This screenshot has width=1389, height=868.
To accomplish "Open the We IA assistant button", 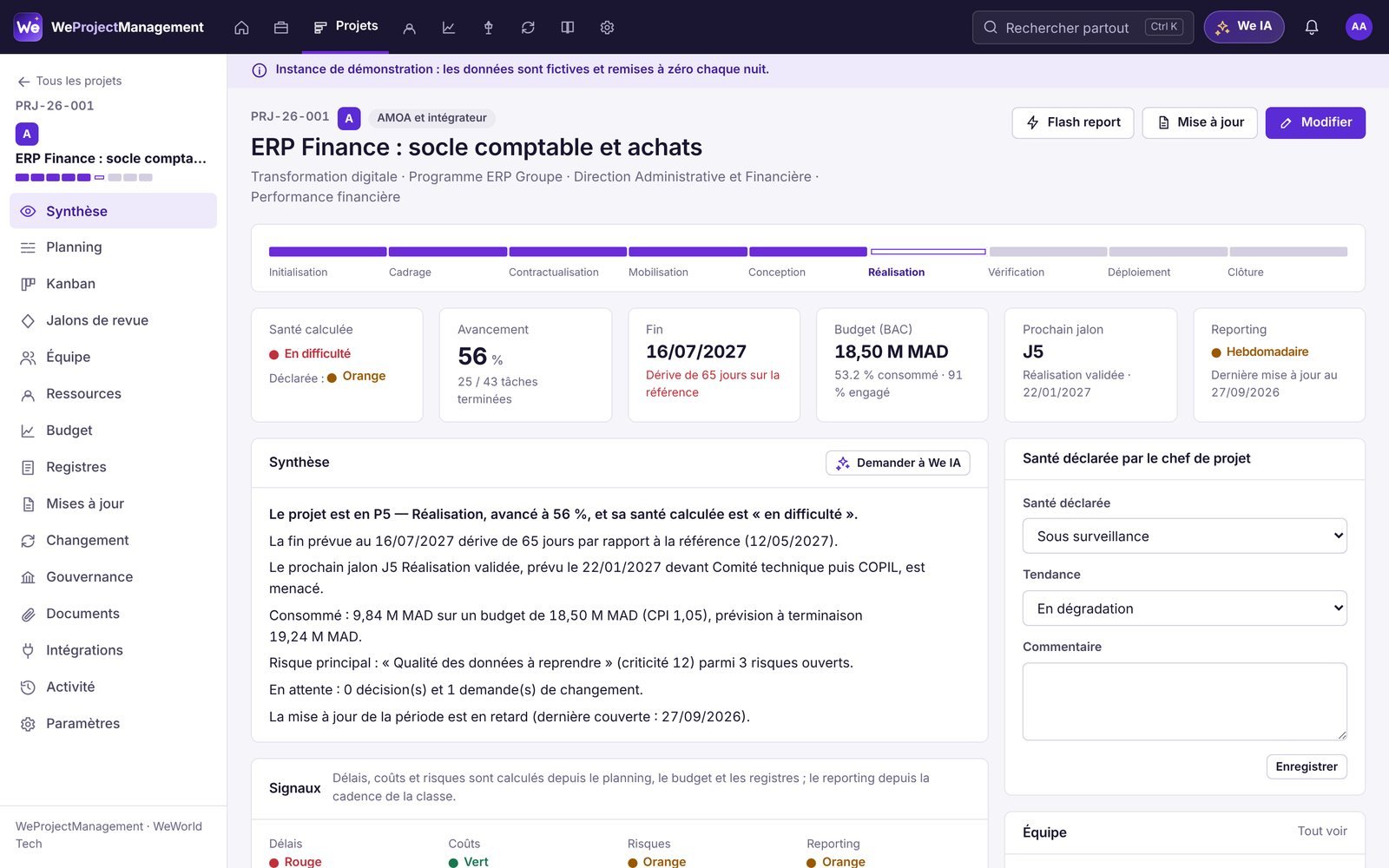I will pos(1244,27).
